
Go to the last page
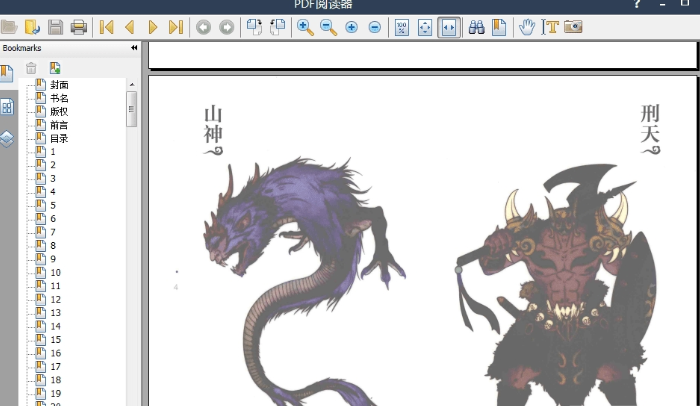(176, 27)
